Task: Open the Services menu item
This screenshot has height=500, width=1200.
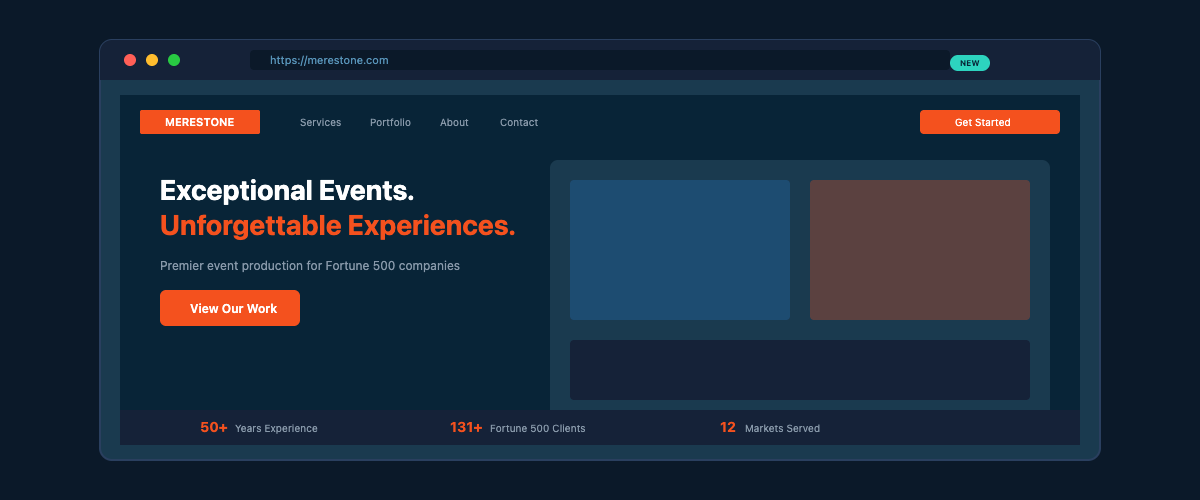Action: (x=320, y=122)
